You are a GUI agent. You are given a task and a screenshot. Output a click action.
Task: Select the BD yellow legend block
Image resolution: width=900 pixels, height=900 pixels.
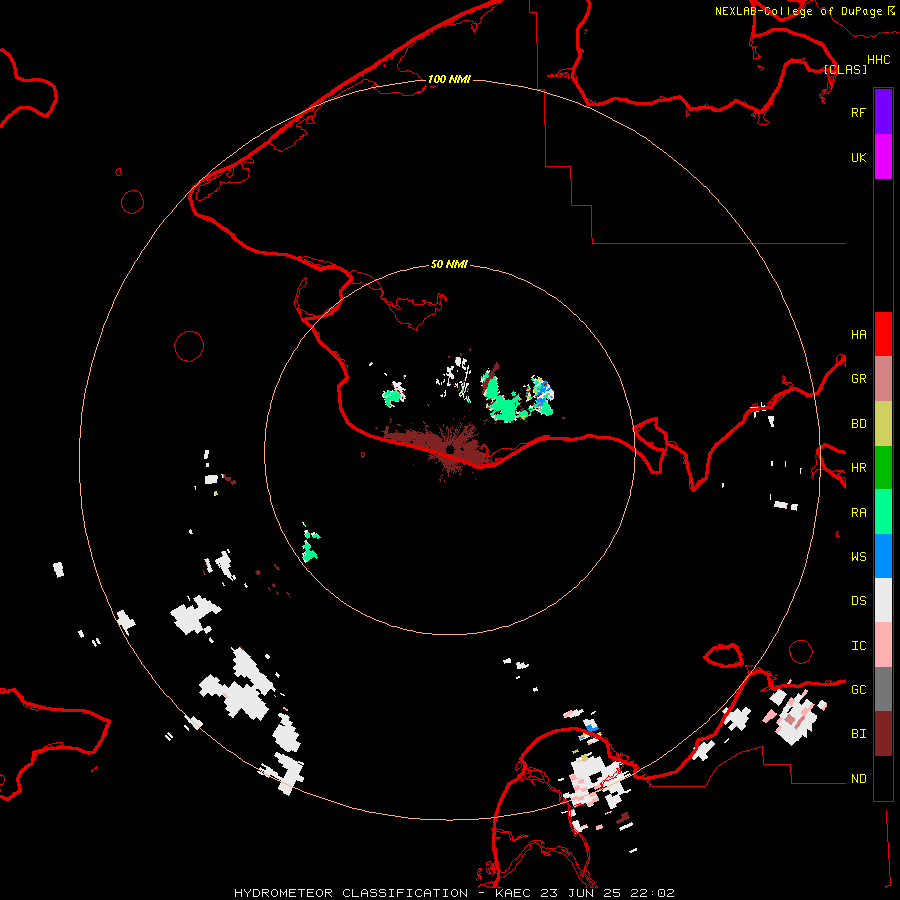pyautogui.click(x=883, y=423)
